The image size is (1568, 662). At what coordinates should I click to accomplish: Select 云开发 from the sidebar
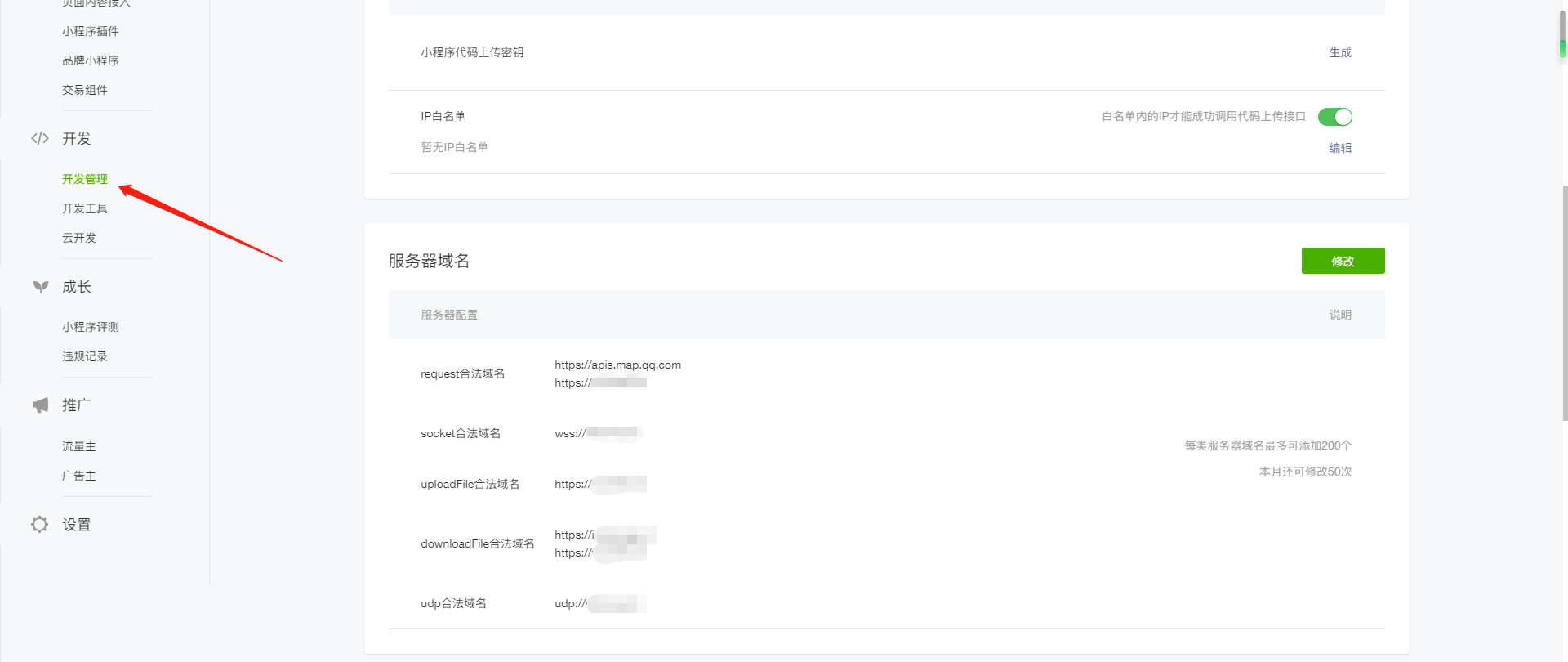click(x=79, y=238)
